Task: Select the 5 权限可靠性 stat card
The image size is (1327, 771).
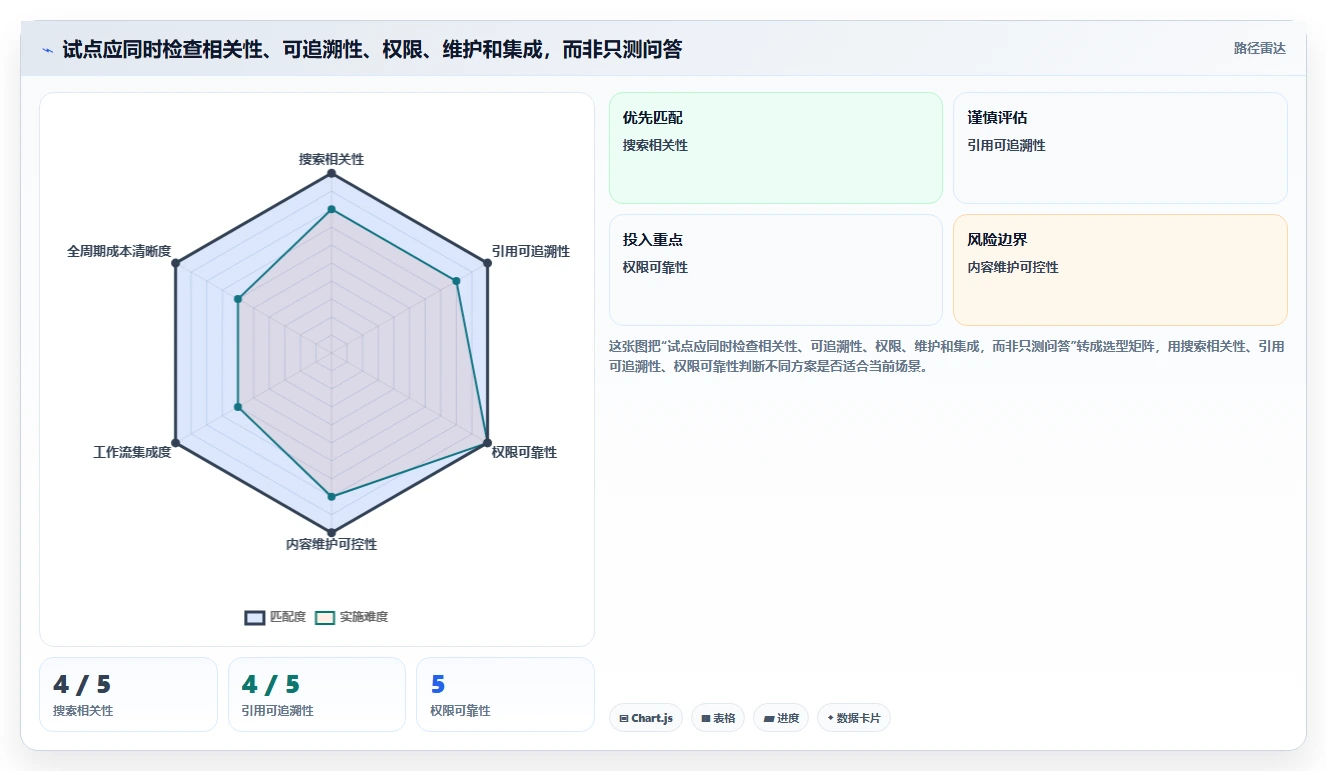Action: point(505,694)
